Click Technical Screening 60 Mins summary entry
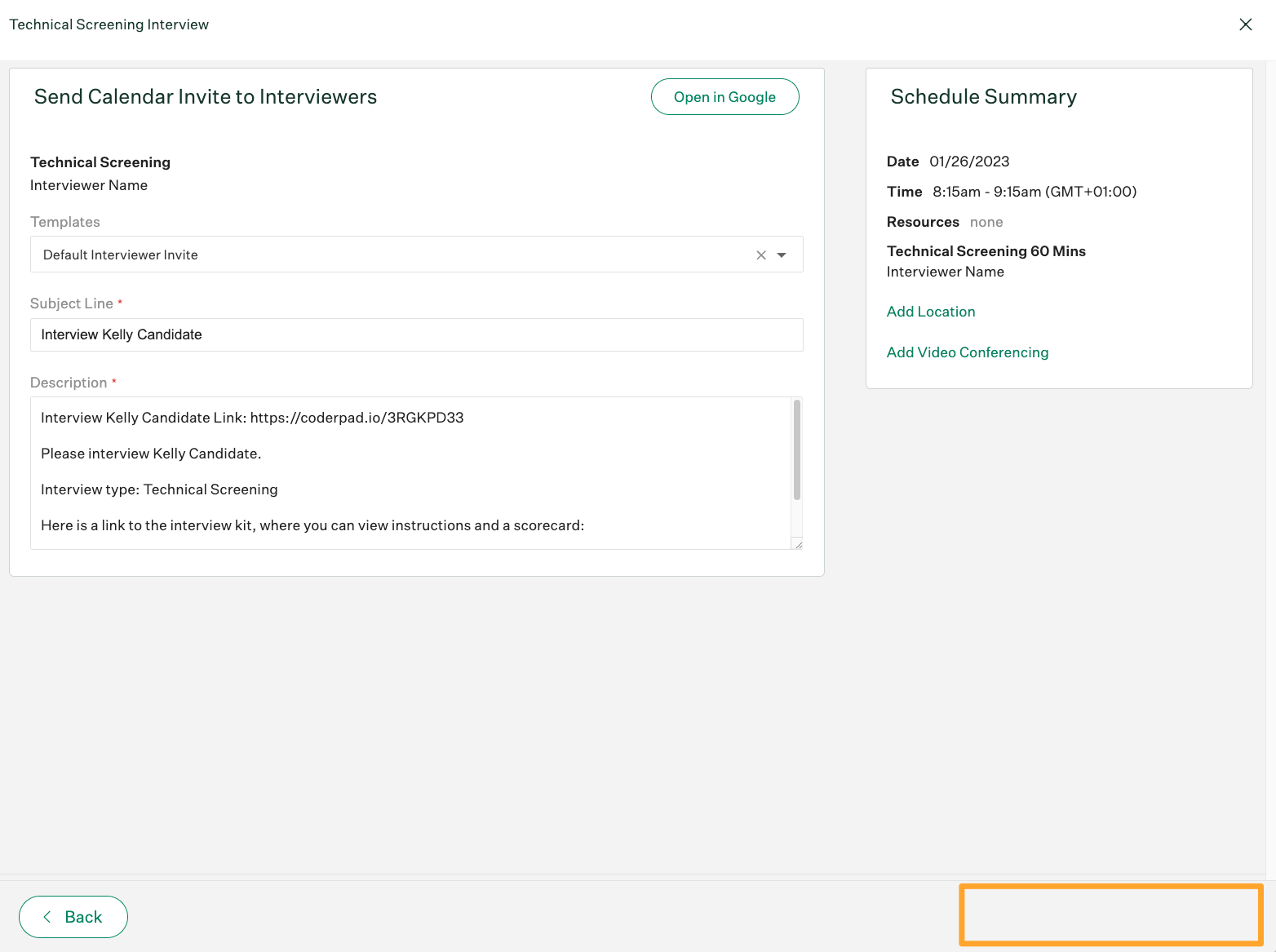1276x952 pixels. point(986,251)
